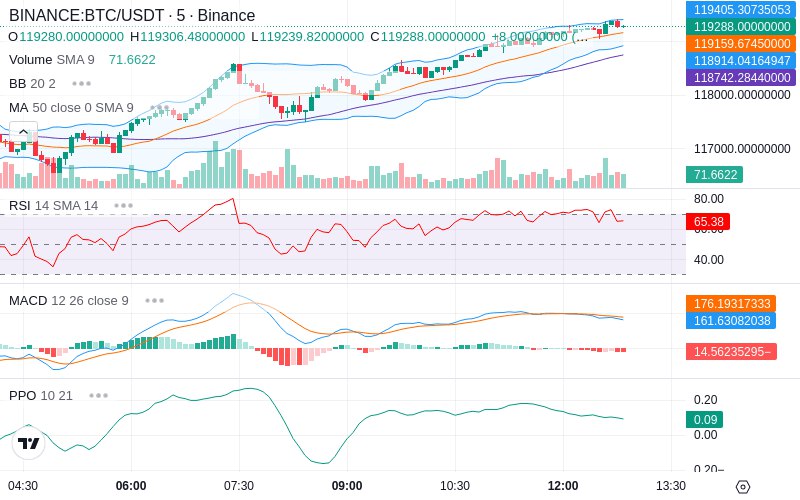Screen dimensions: 800x500
Task: Open chart settings hexagon gear icon
Action: coord(743,487)
